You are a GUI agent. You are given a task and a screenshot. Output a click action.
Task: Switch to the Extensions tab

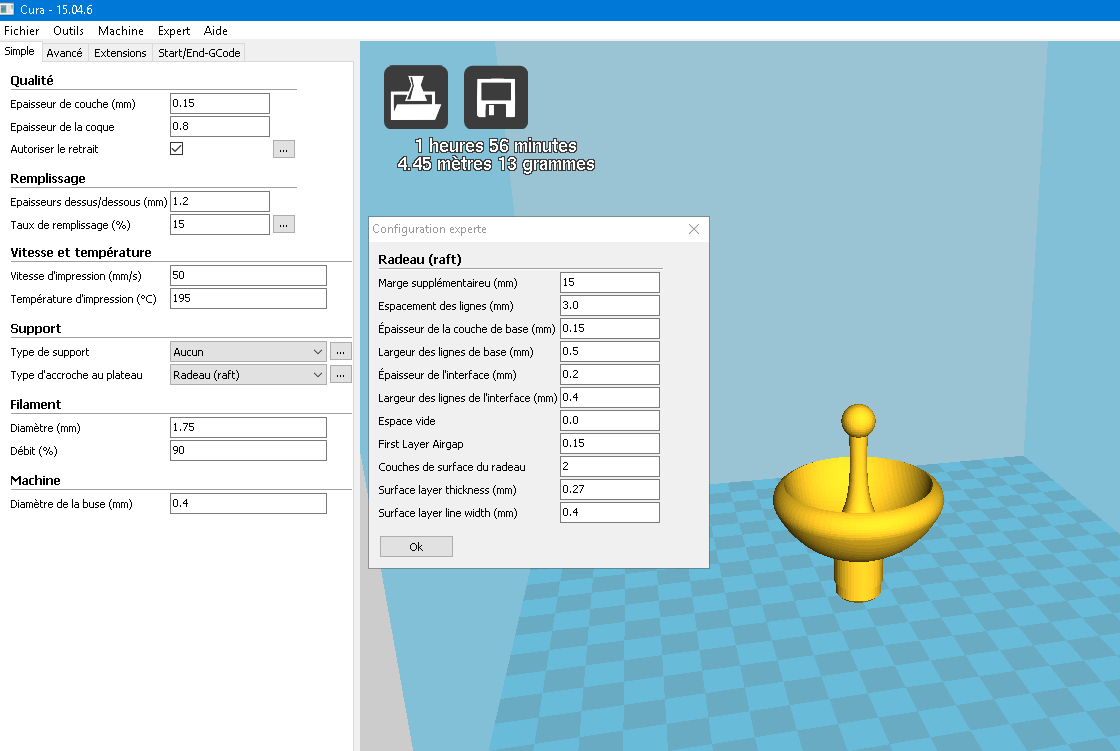coord(120,53)
